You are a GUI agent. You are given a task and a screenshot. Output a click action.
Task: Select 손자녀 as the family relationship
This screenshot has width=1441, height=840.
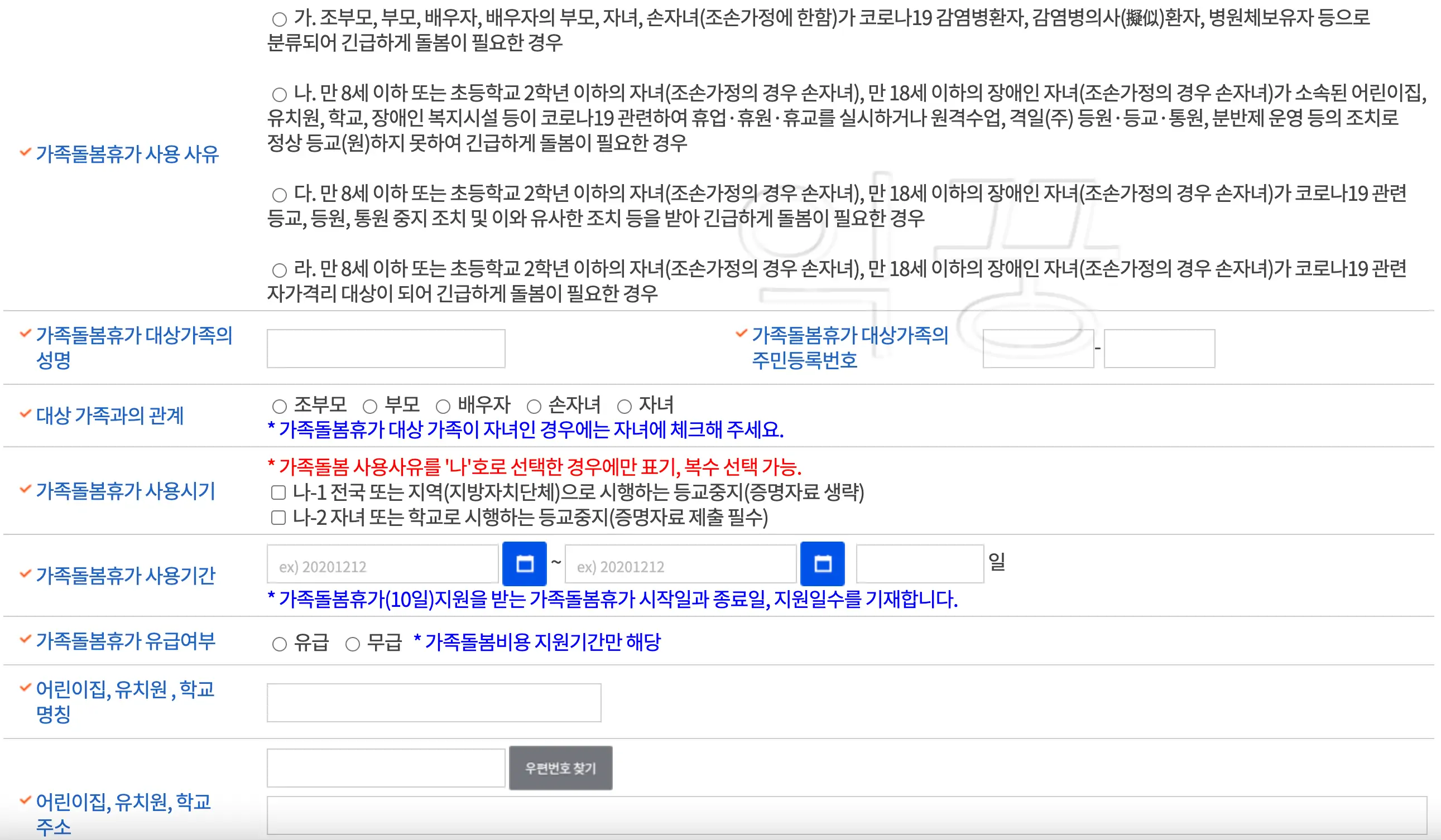[x=533, y=405]
